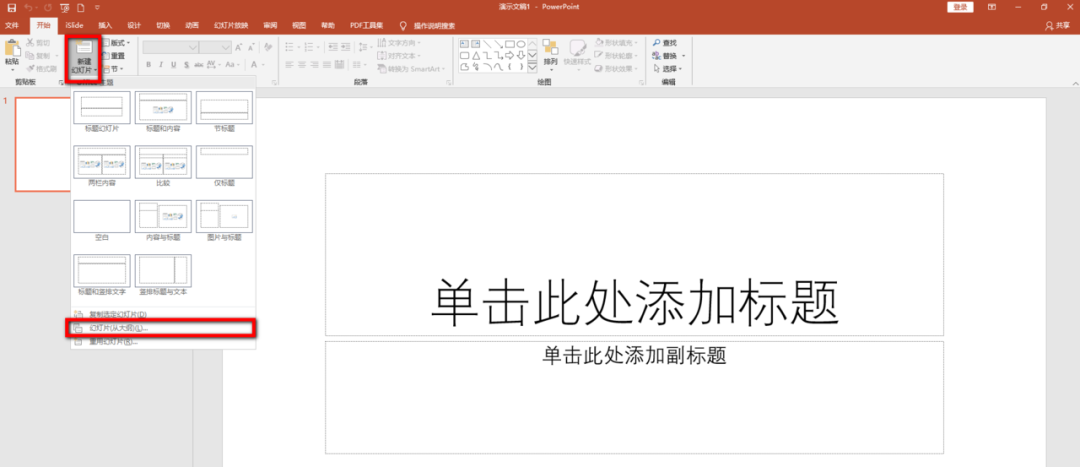Toggle Underline formatting button
This screenshot has height=467, width=1080.
[x=173, y=66]
